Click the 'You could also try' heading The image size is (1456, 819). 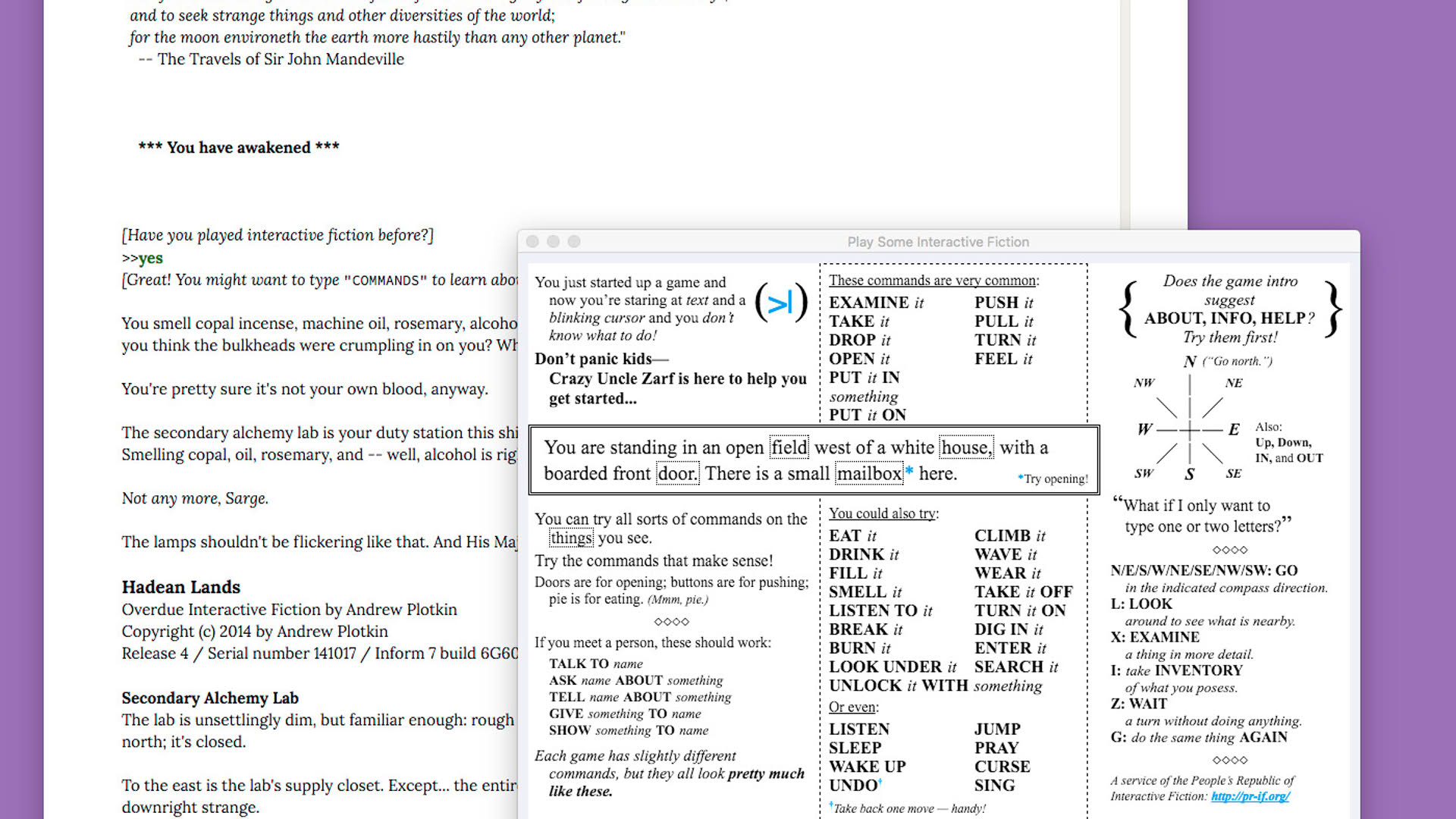pos(883,513)
